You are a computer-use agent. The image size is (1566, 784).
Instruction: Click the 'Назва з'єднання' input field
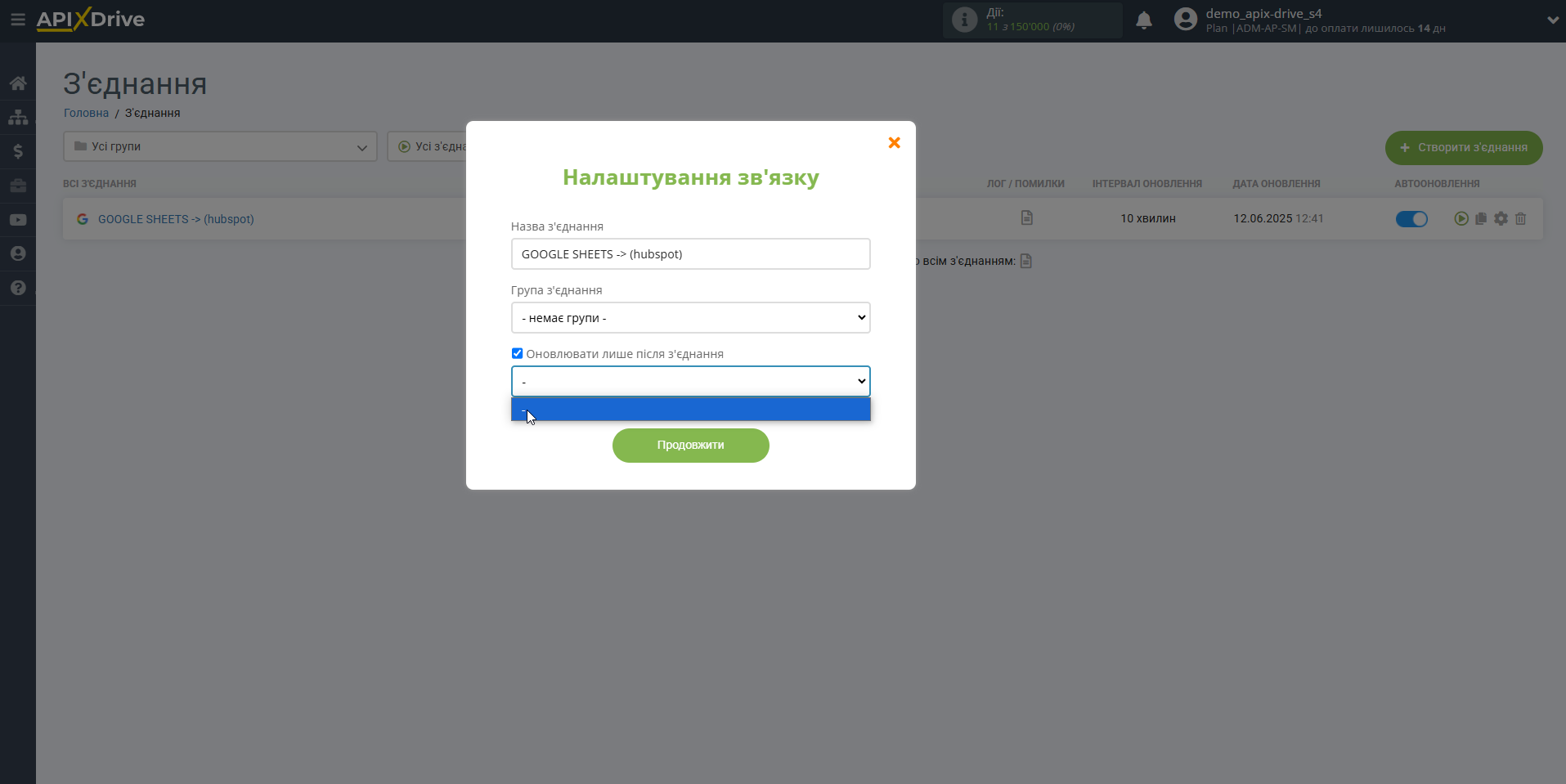(691, 254)
